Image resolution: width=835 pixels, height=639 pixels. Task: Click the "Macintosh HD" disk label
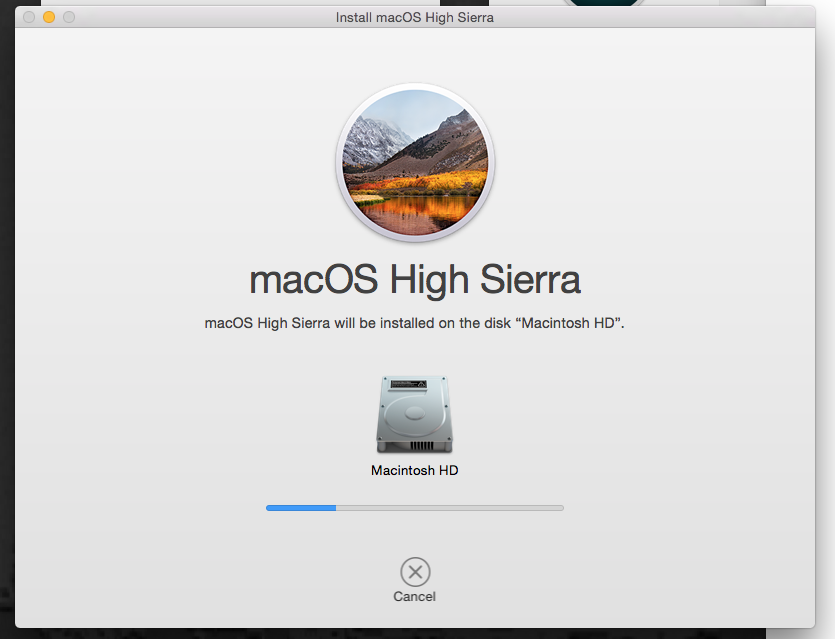point(415,470)
